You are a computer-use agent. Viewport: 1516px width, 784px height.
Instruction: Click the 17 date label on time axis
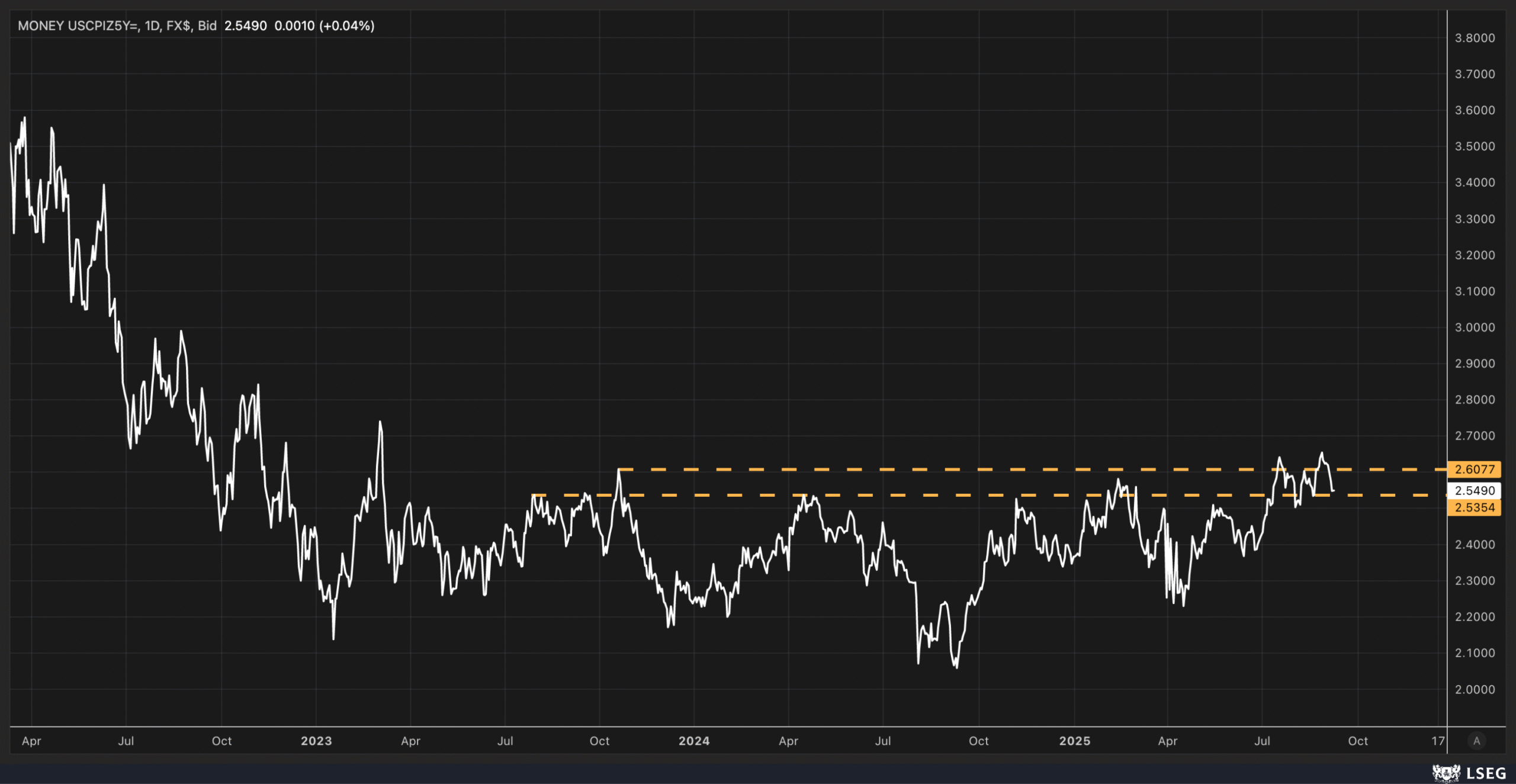[1438, 741]
